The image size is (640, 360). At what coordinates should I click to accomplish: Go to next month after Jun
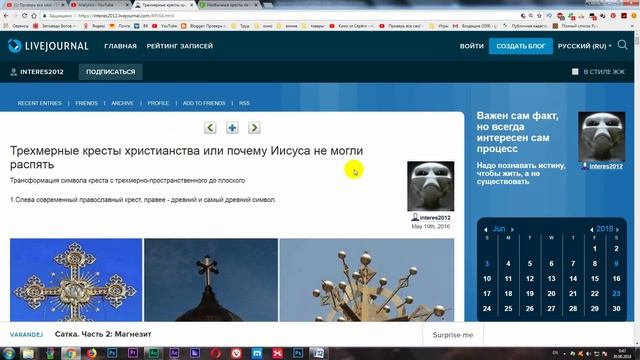coord(512,230)
